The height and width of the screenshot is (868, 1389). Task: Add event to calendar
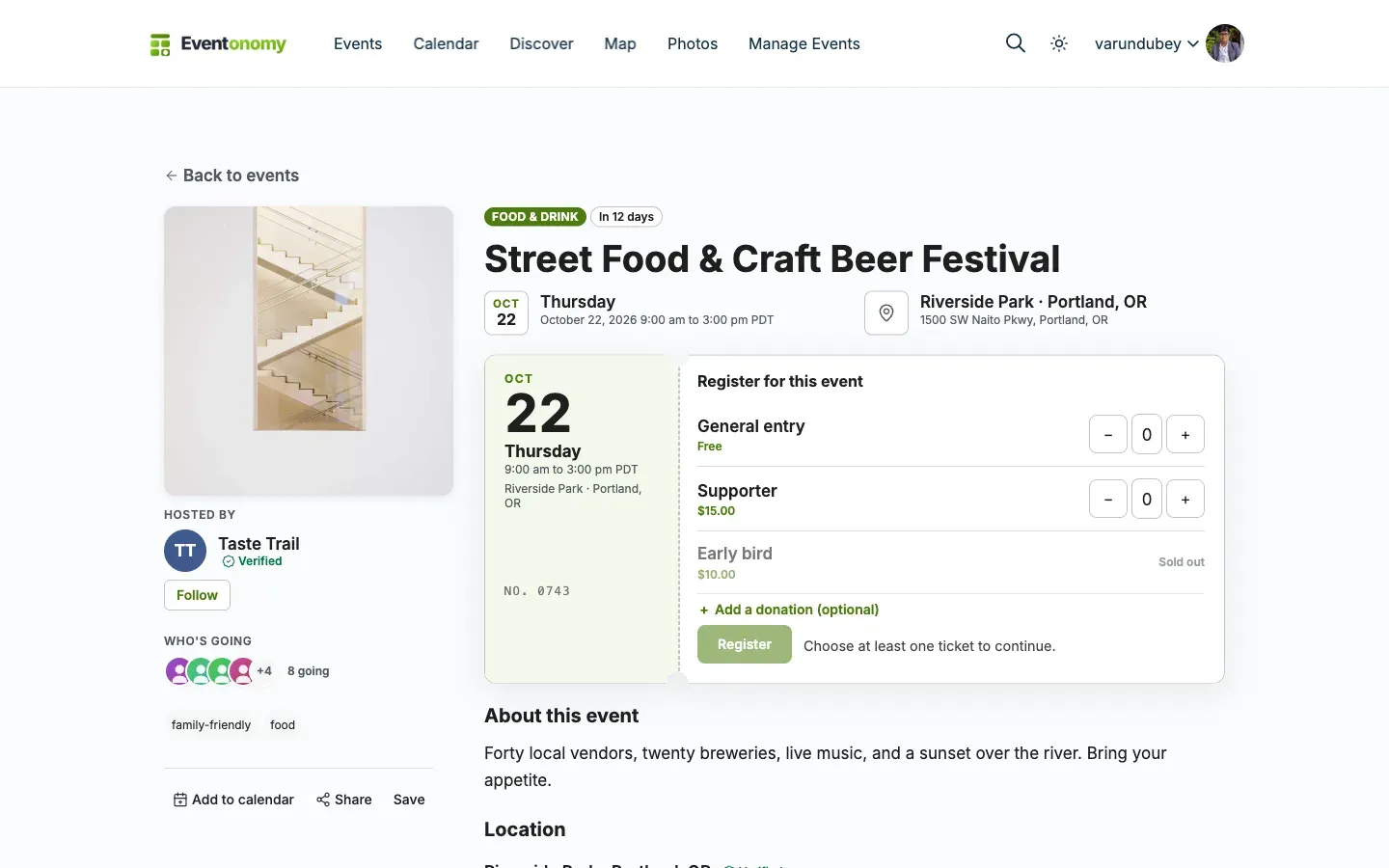233,800
